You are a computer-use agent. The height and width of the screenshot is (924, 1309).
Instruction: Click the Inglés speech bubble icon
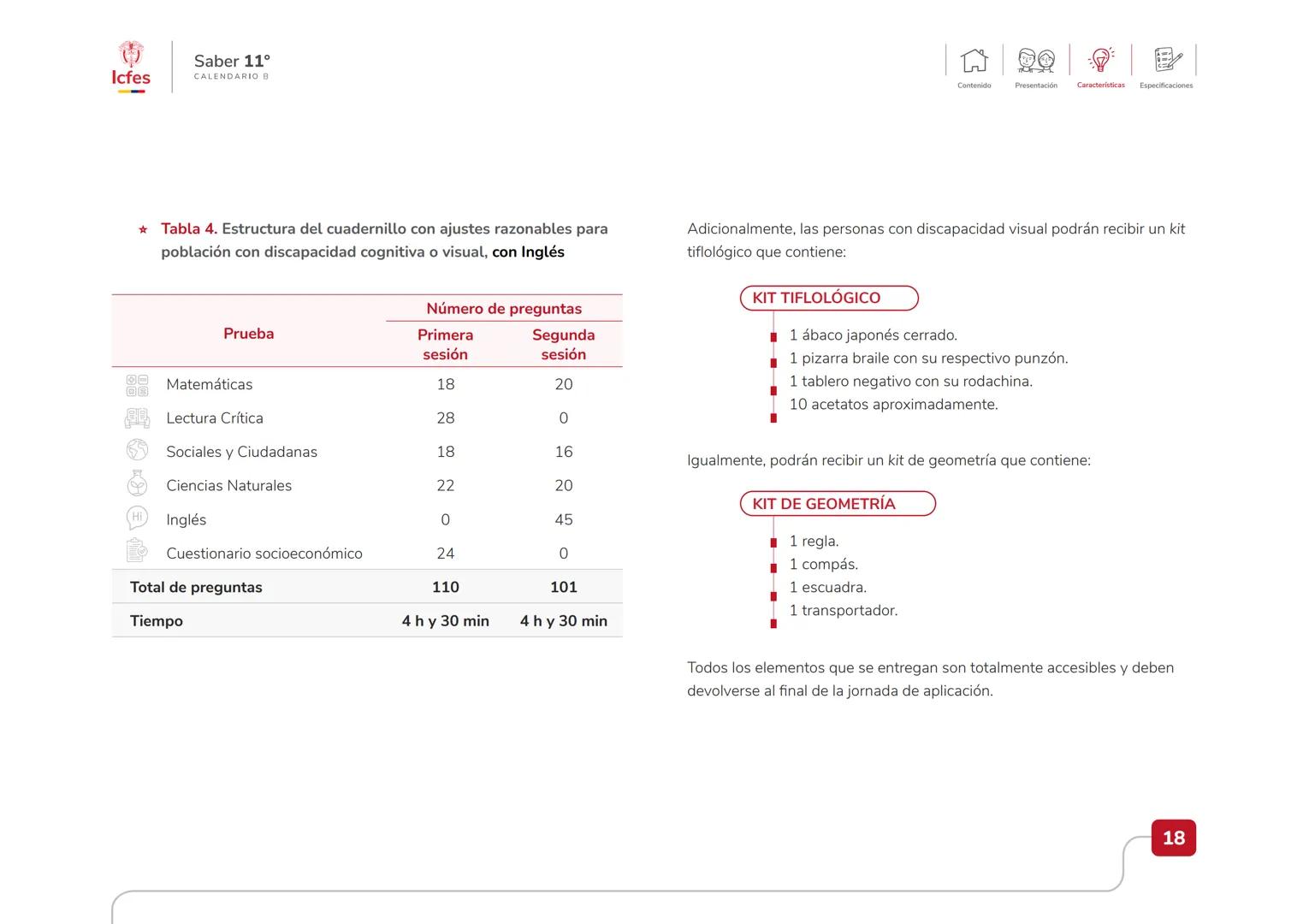137,518
